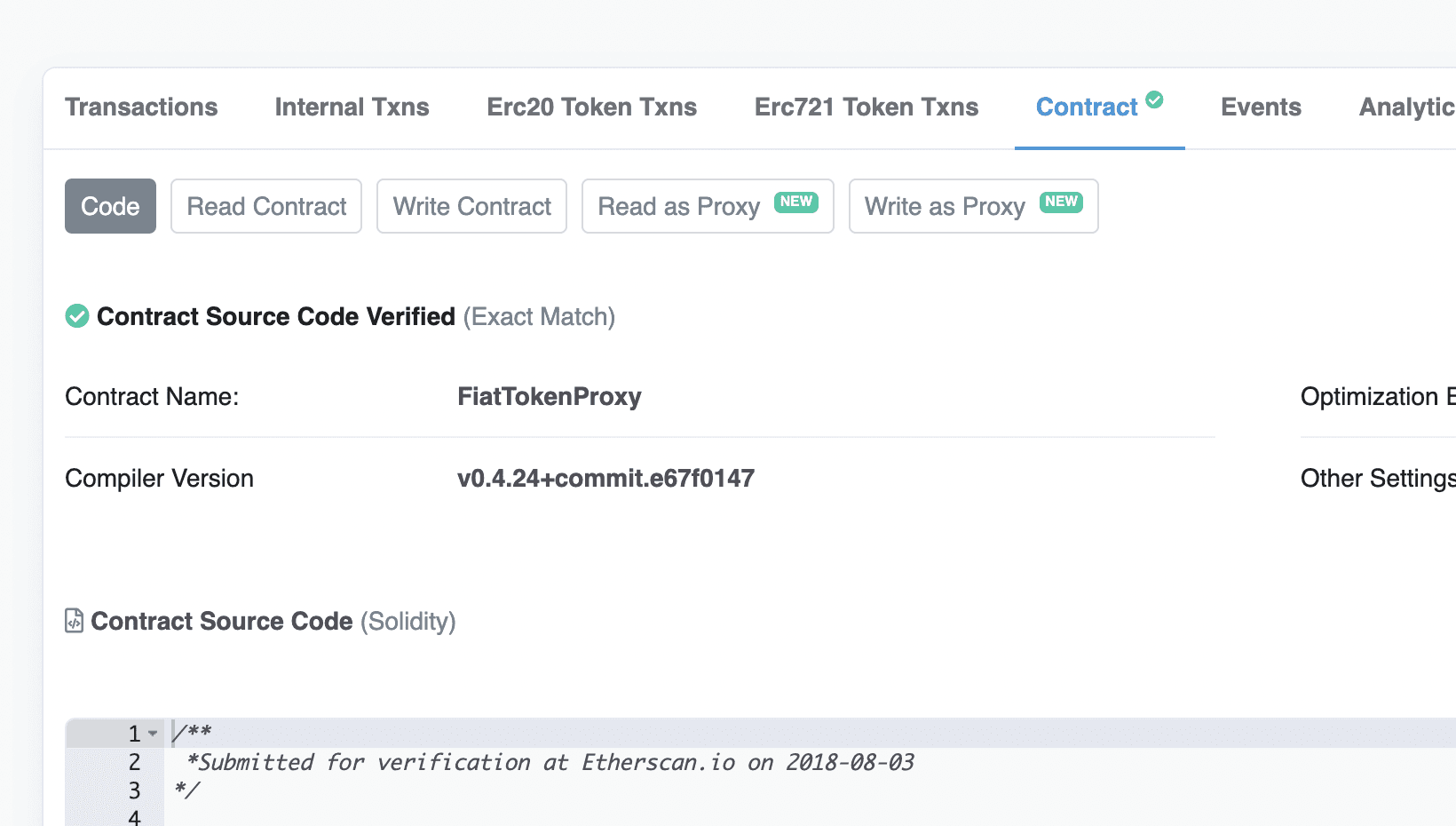The height and width of the screenshot is (826, 1456).
Task: Choose Write as Proxy
Action: (973, 206)
